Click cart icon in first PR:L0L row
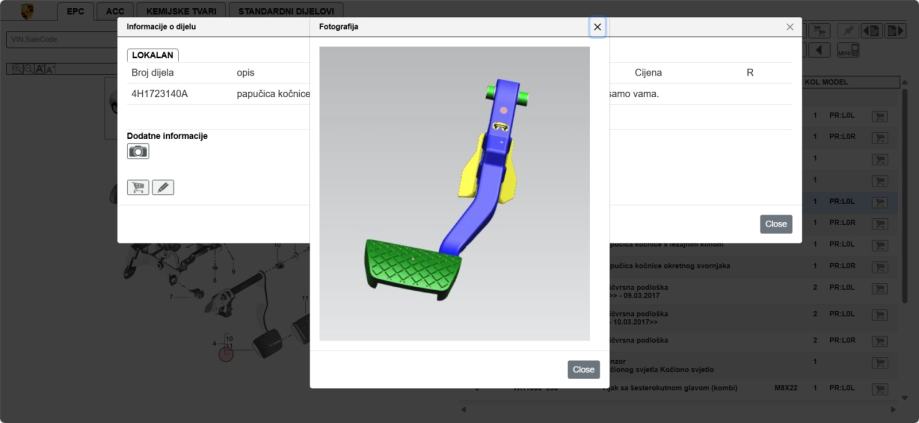 pyautogui.click(x=880, y=116)
